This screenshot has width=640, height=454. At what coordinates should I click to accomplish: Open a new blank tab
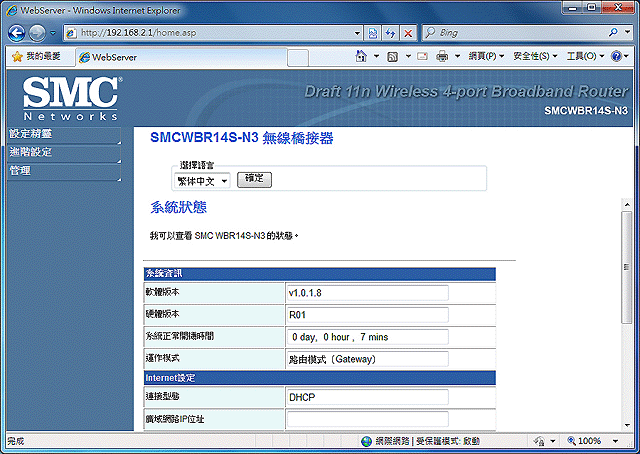coord(298,58)
